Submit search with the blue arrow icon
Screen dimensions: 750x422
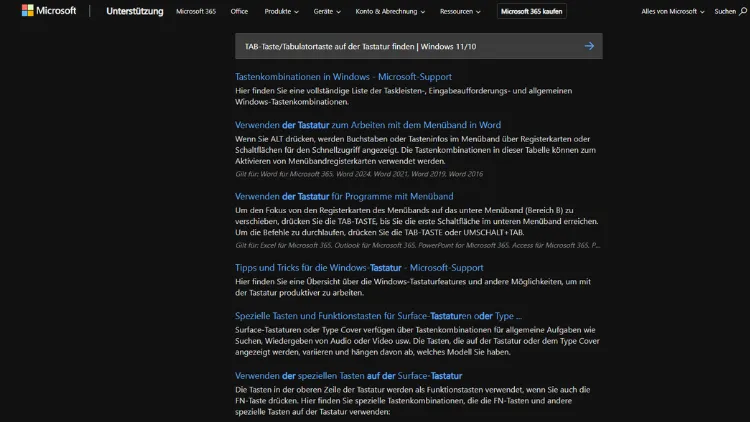[589, 46]
